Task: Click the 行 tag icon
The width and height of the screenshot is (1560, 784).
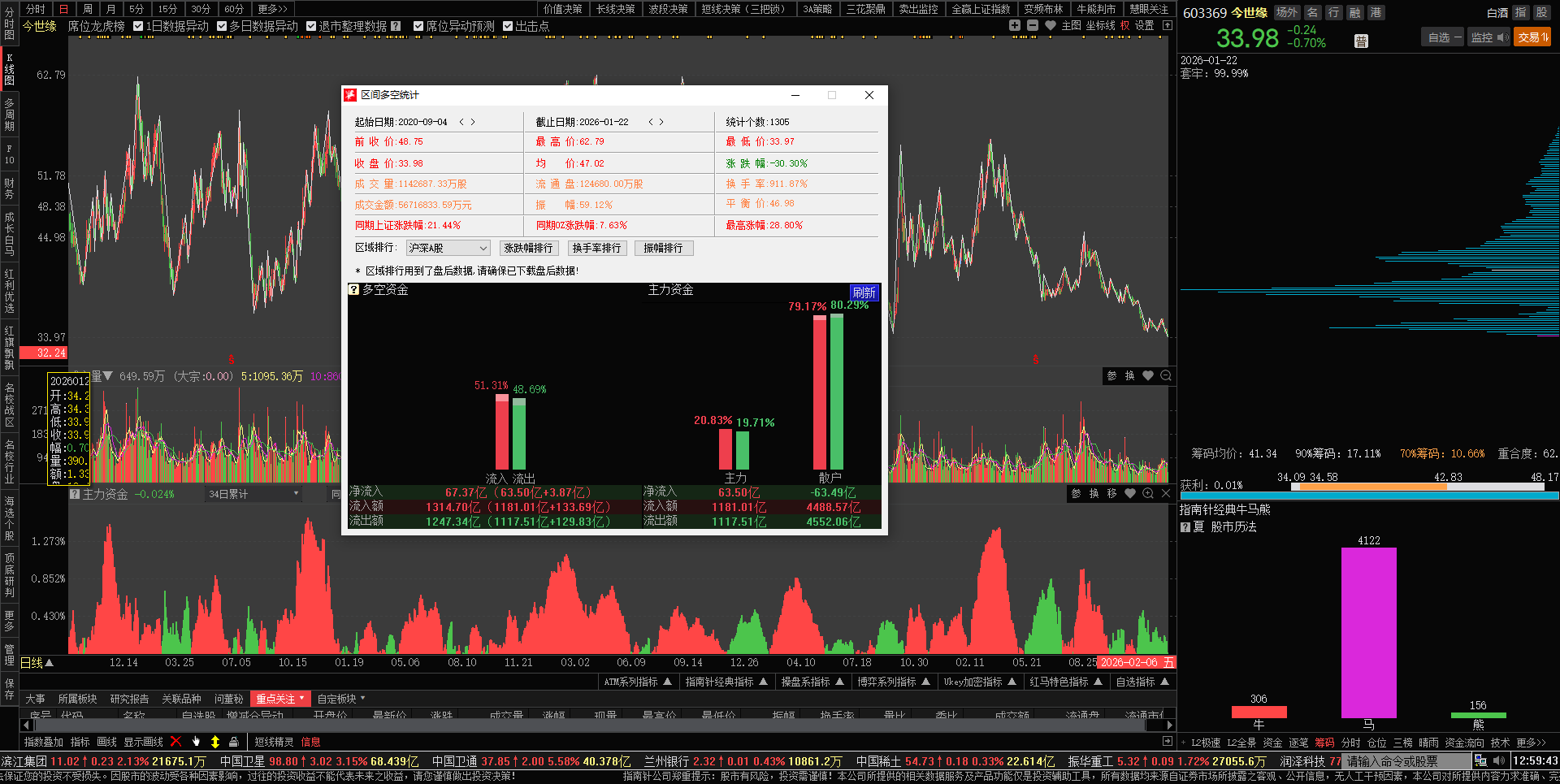Action: point(1333,13)
